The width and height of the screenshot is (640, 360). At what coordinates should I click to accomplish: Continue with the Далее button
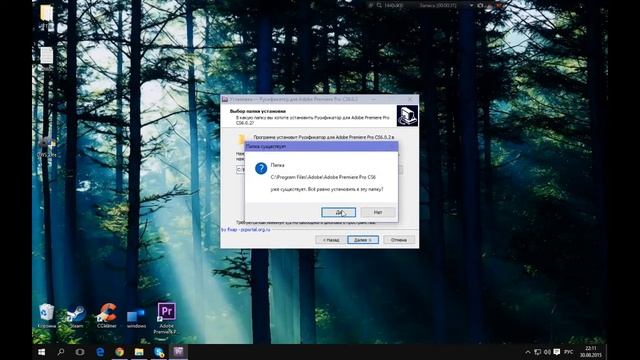pos(363,240)
